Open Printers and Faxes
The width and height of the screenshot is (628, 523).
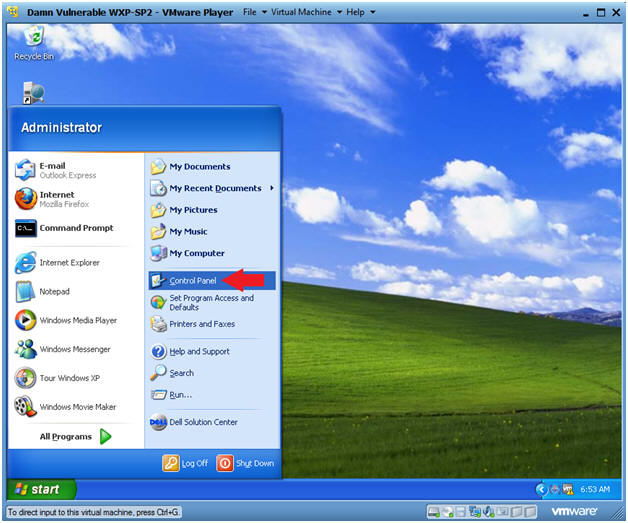click(x=212, y=324)
